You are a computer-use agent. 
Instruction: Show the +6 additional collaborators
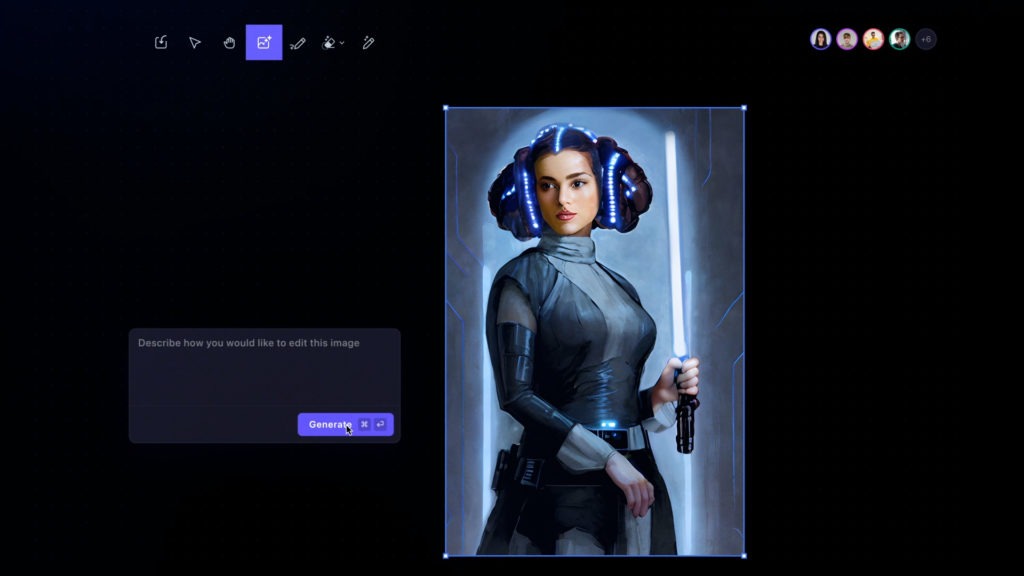(926, 40)
